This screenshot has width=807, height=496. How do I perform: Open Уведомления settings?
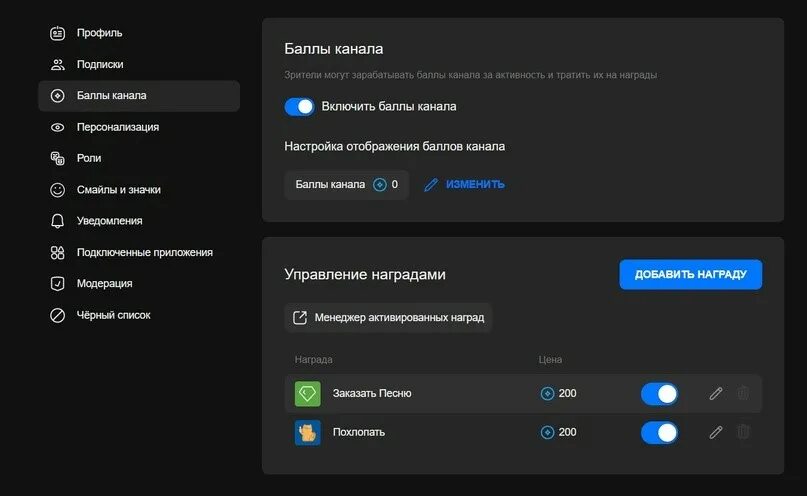(x=139, y=221)
